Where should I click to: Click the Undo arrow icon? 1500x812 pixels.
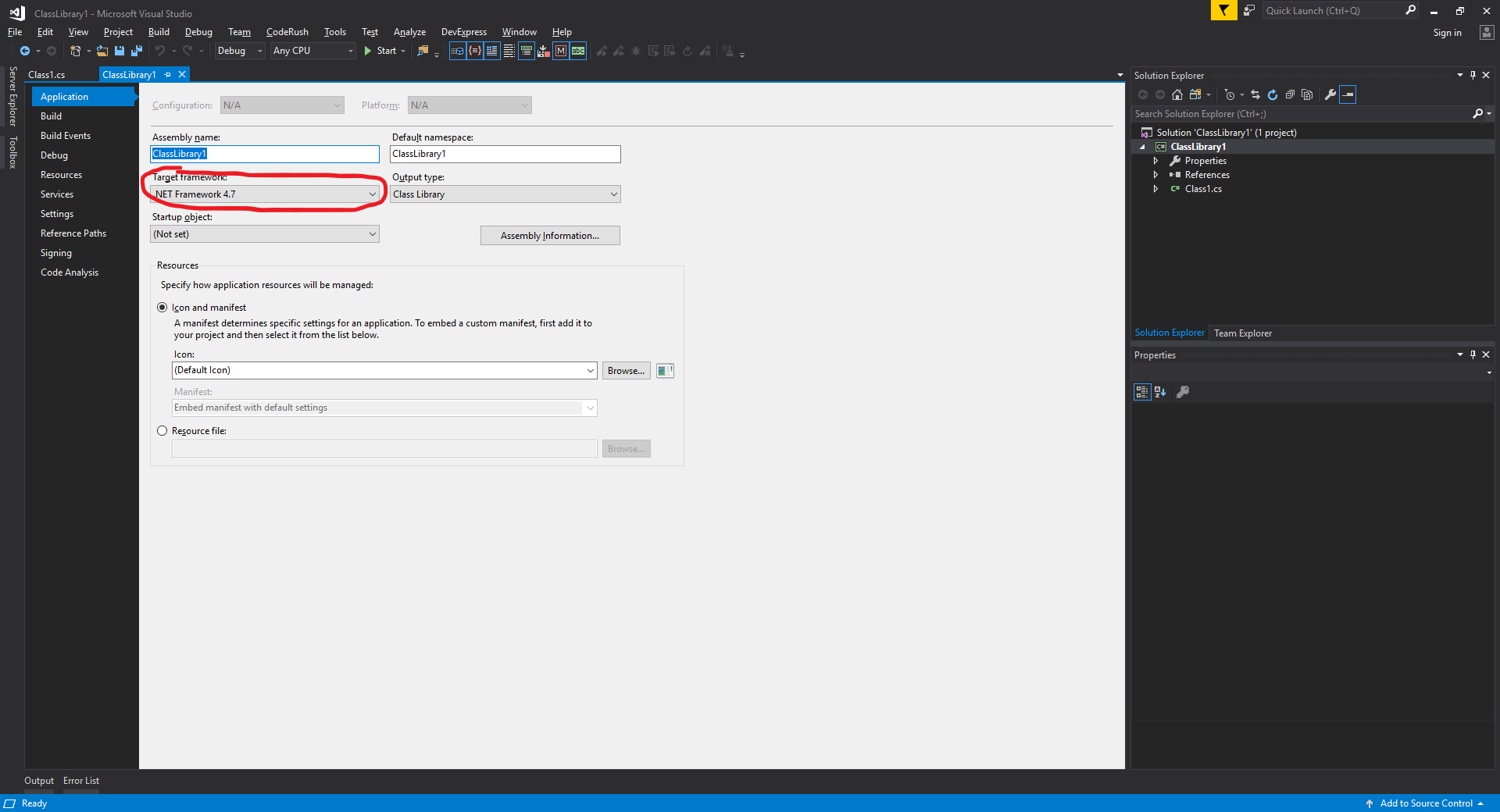click(x=160, y=51)
